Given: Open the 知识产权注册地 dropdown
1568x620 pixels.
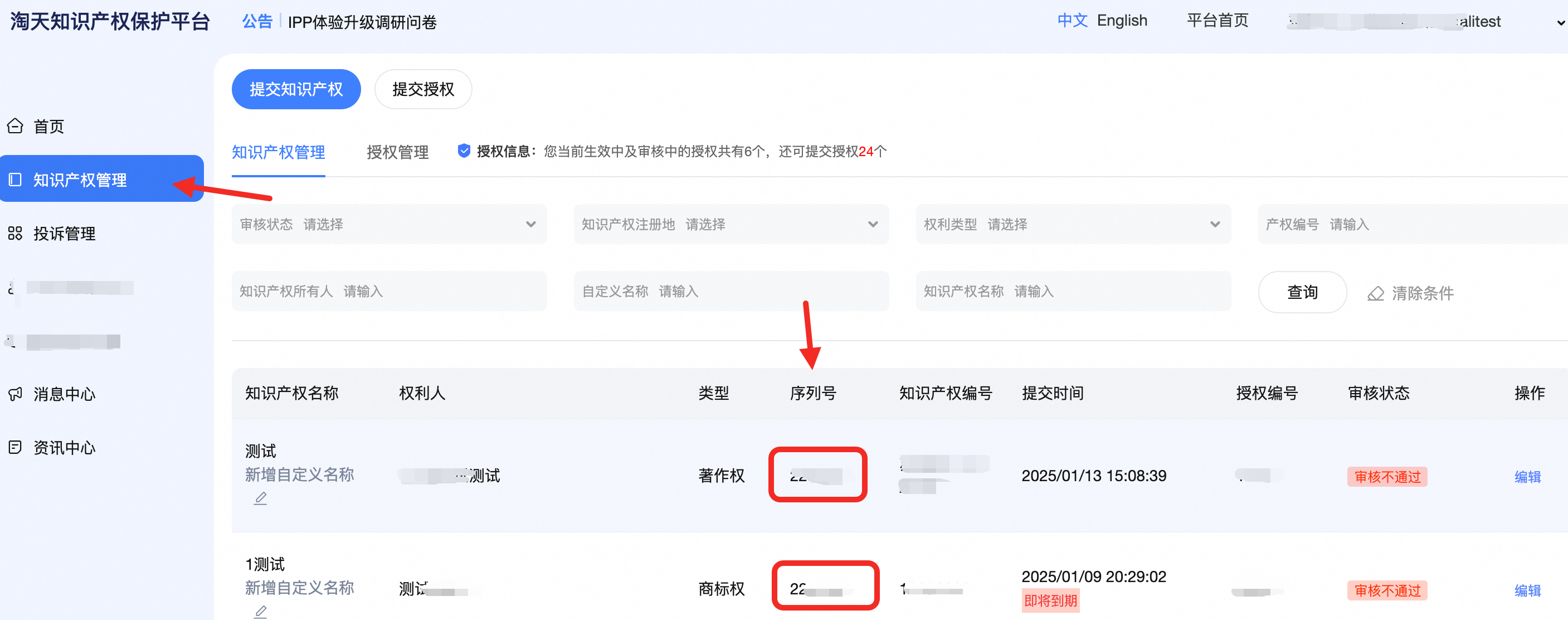Looking at the screenshot, I should (731, 224).
